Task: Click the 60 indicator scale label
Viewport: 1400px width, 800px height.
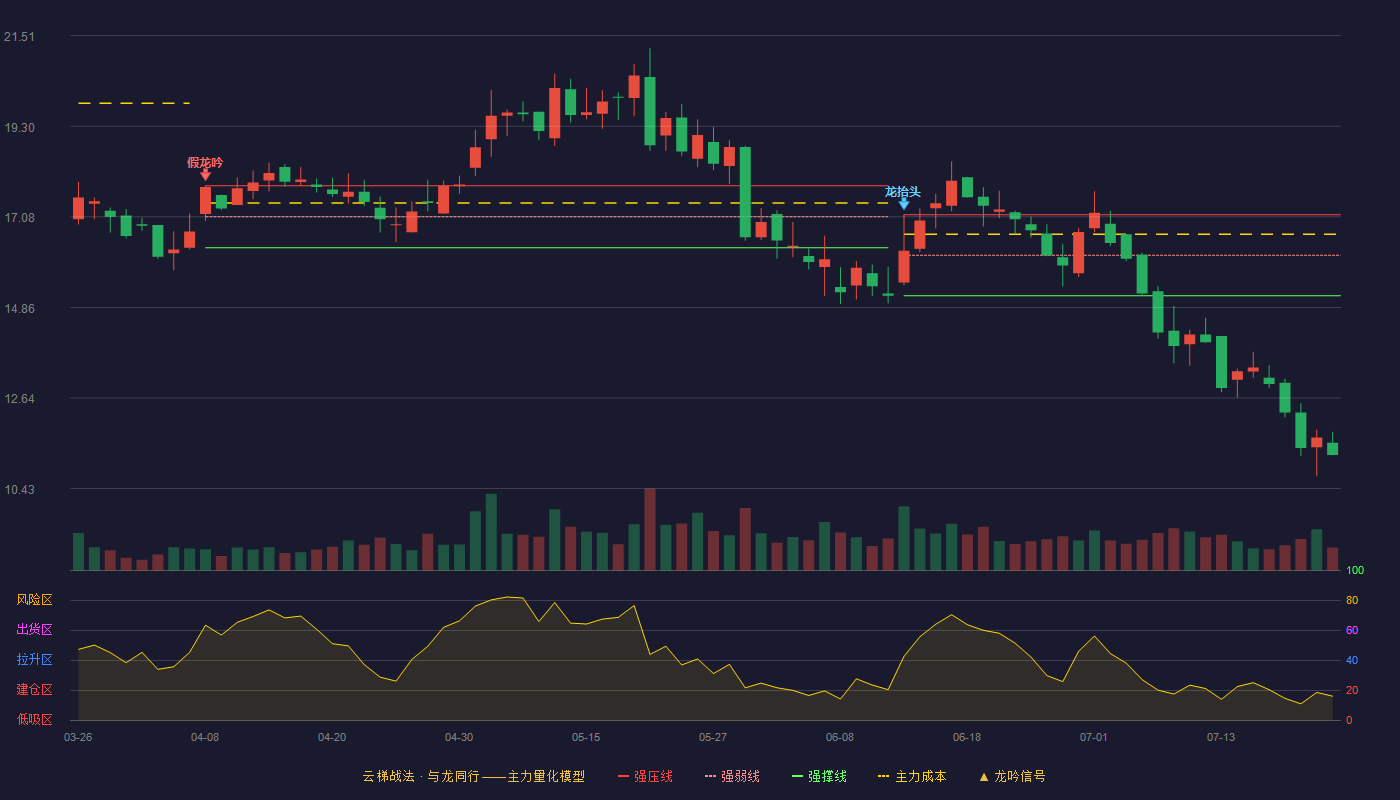Action: [x=1352, y=630]
